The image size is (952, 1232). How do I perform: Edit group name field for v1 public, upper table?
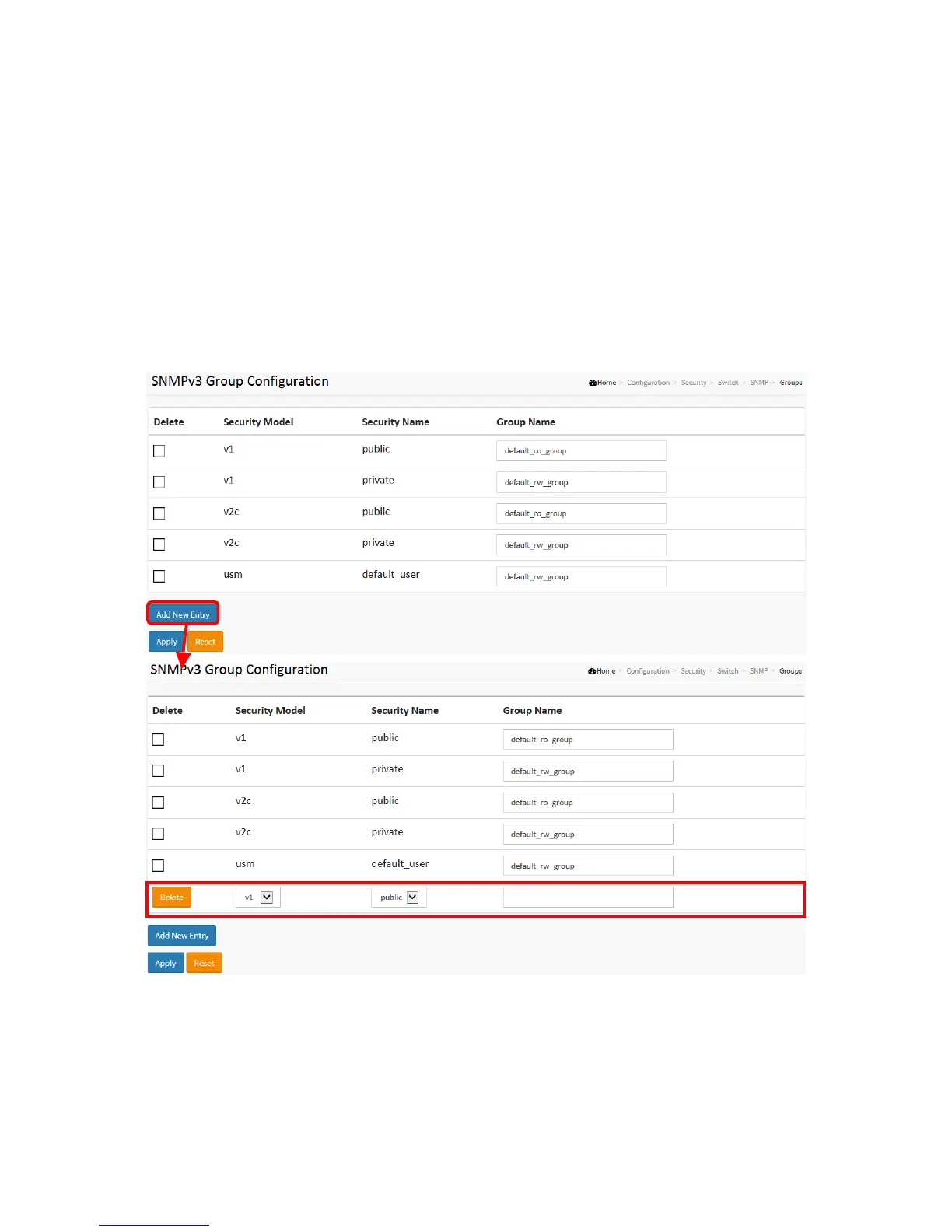point(581,450)
